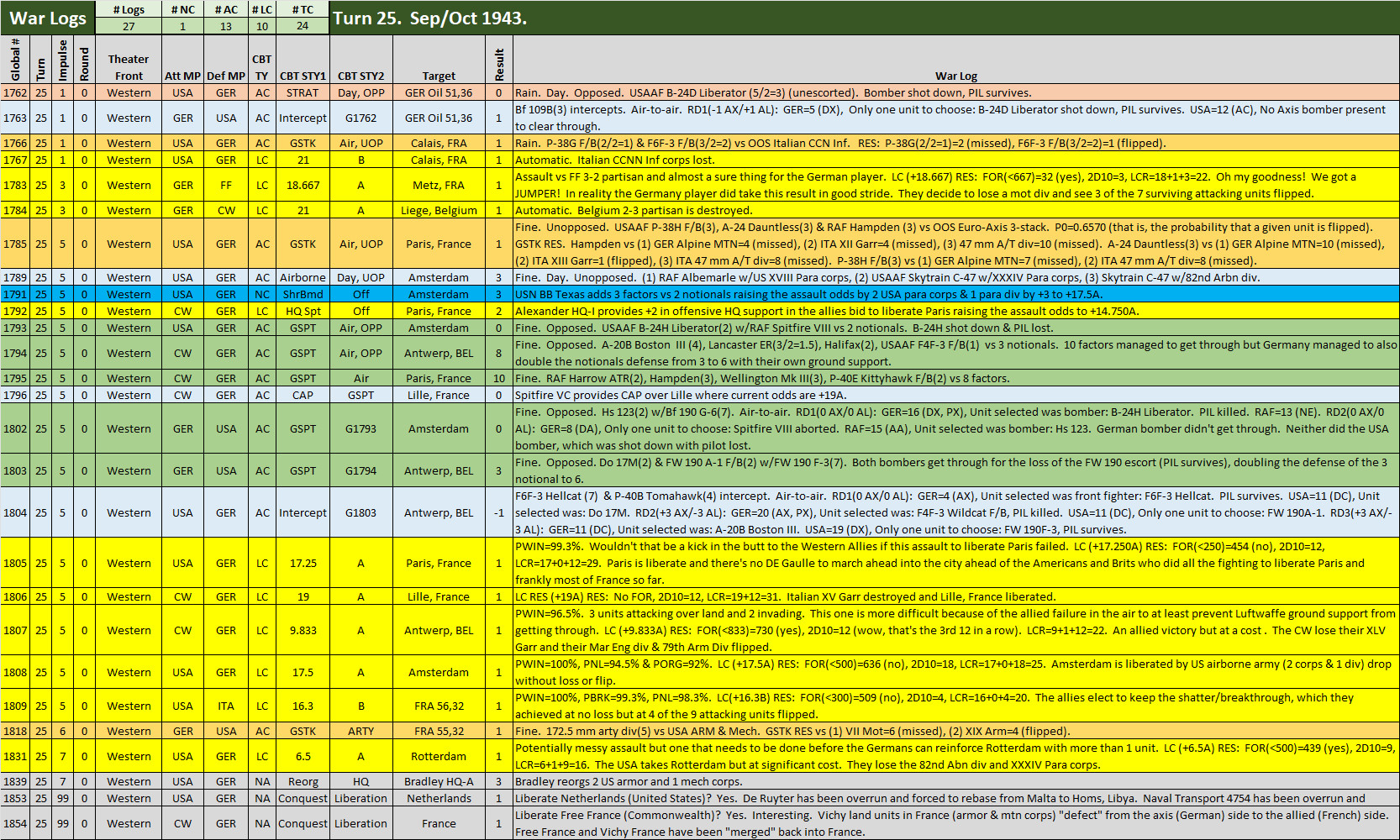The height and width of the screenshot is (840, 1400).
Task: Click the "Alexander HQ-I provides +2" log entry
Action: 956,311
